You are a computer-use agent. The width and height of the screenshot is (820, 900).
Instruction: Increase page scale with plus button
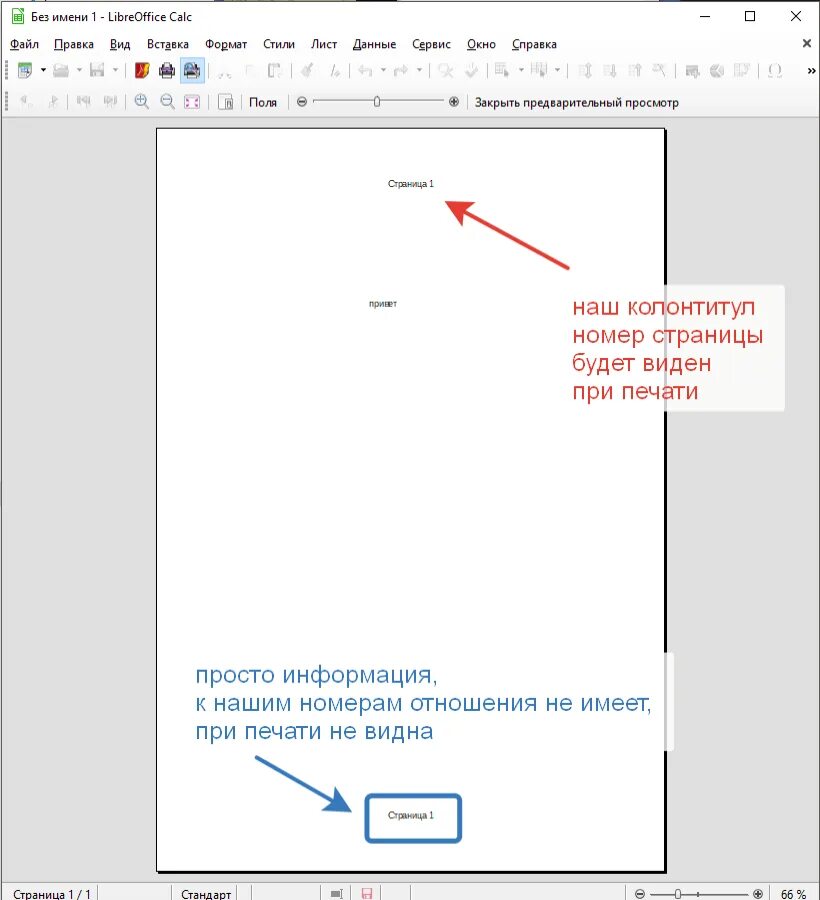tap(454, 102)
